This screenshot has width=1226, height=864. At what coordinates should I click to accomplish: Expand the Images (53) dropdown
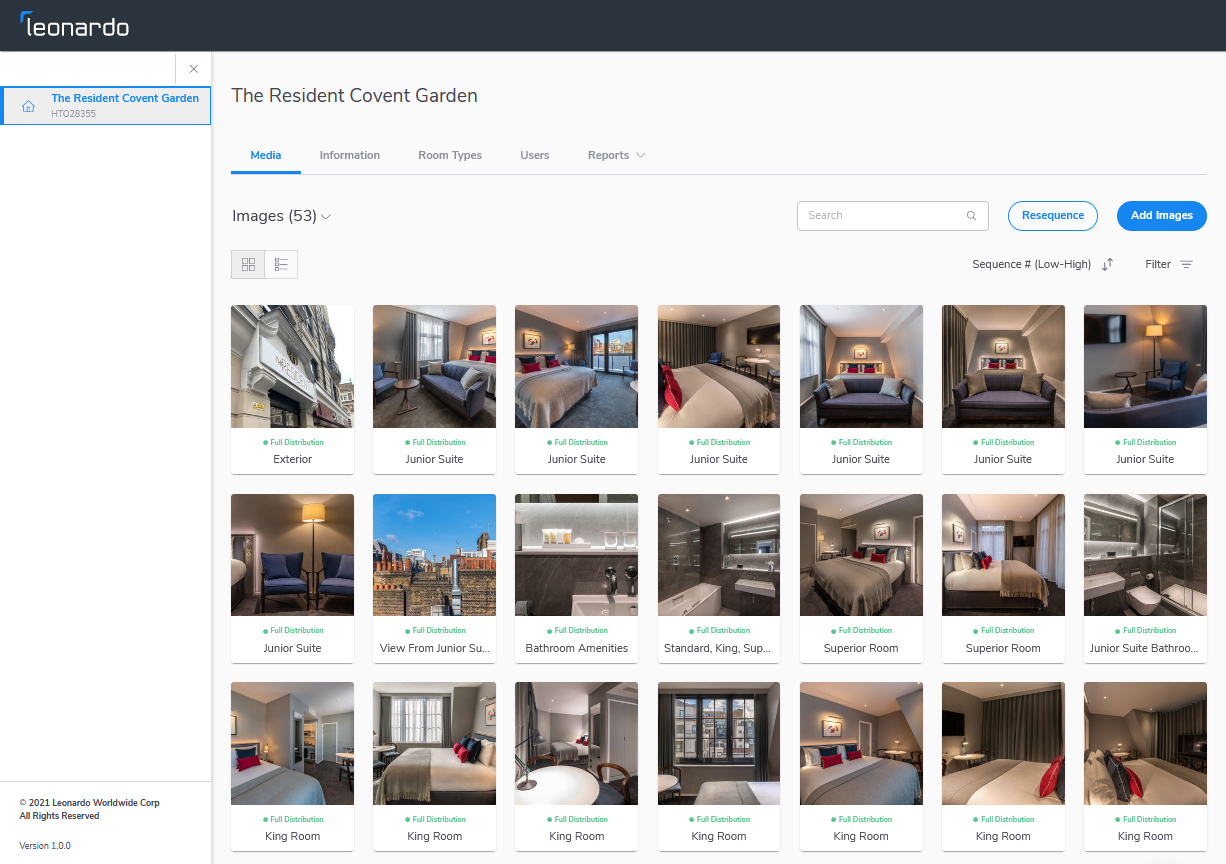[x=326, y=216]
